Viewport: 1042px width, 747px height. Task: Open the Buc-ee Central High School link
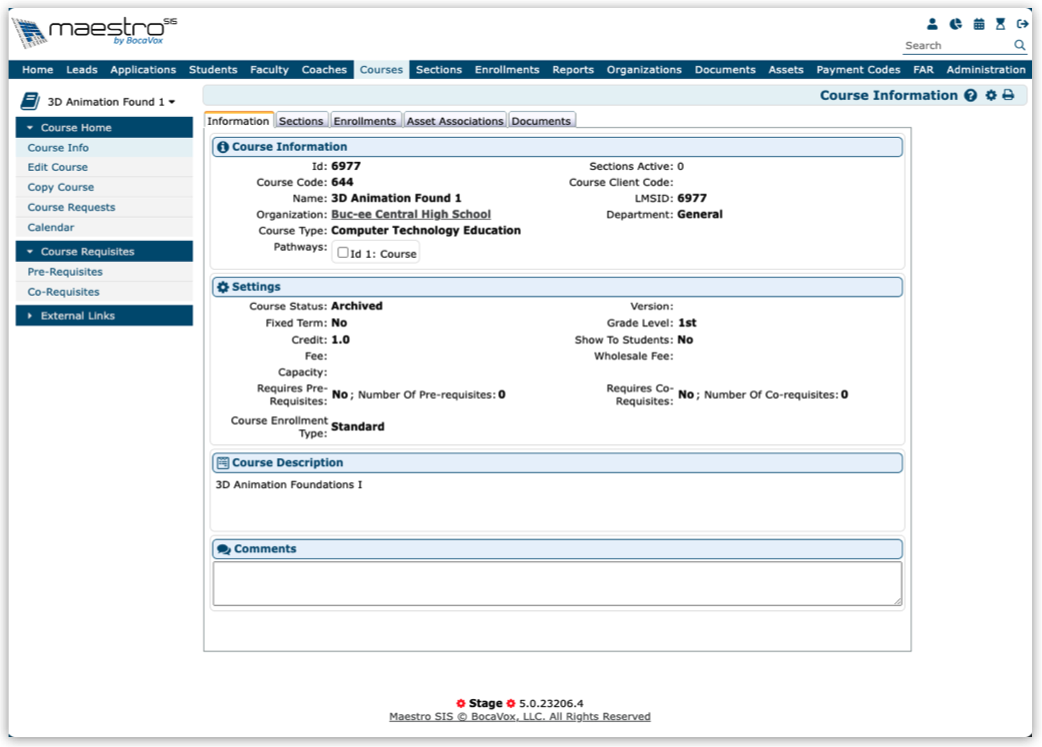click(x=411, y=214)
